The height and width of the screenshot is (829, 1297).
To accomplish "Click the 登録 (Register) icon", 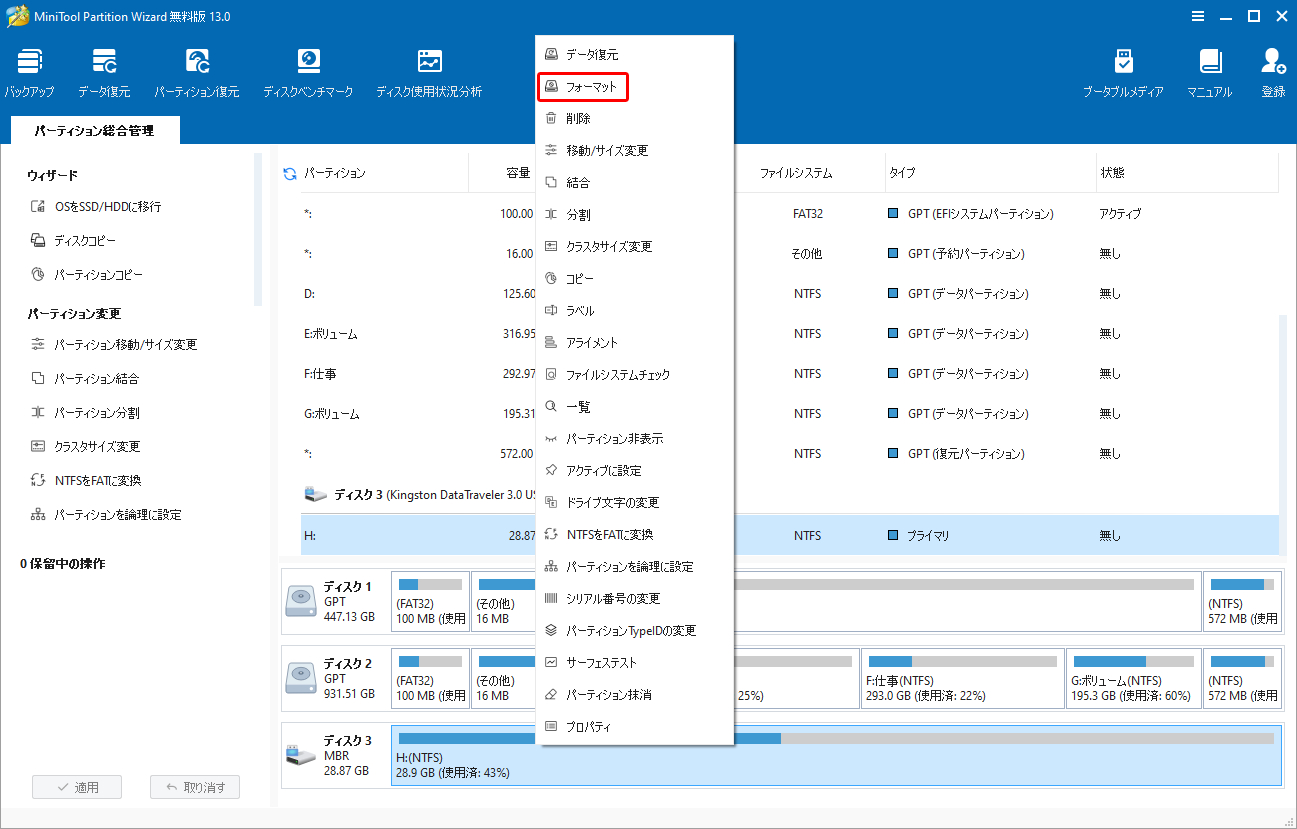I will pyautogui.click(x=1272, y=70).
